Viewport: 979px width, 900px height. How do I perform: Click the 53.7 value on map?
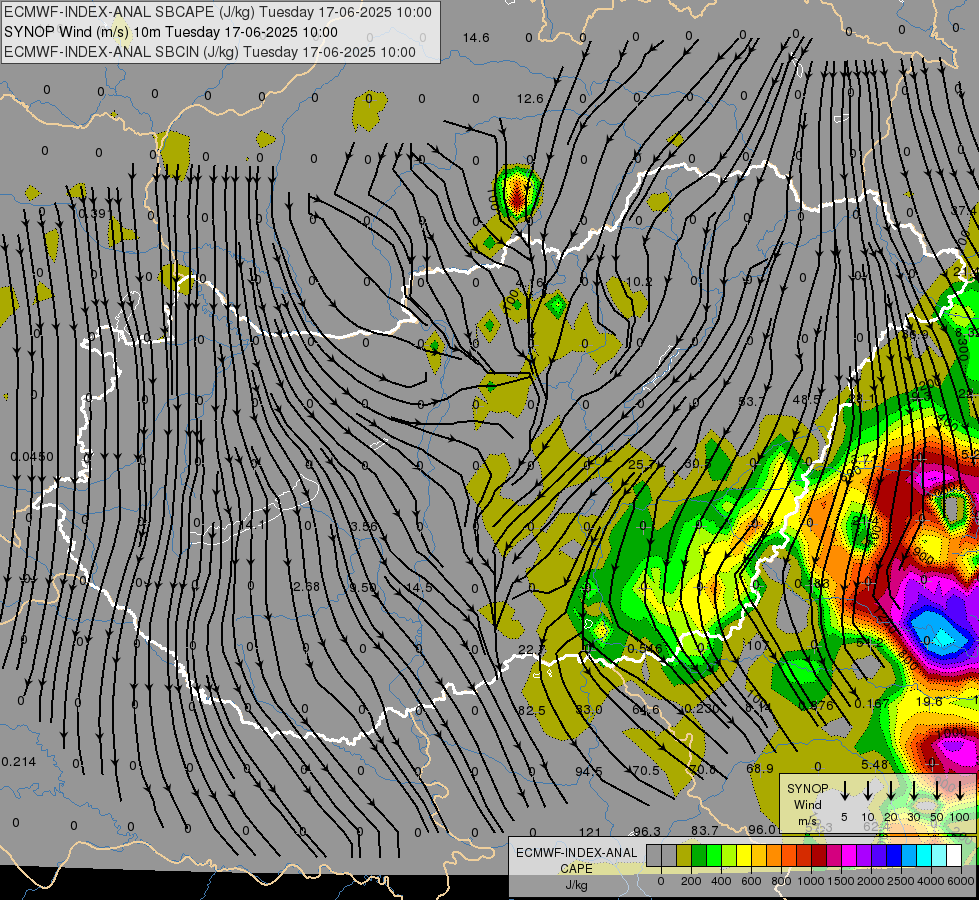pos(751,401)
